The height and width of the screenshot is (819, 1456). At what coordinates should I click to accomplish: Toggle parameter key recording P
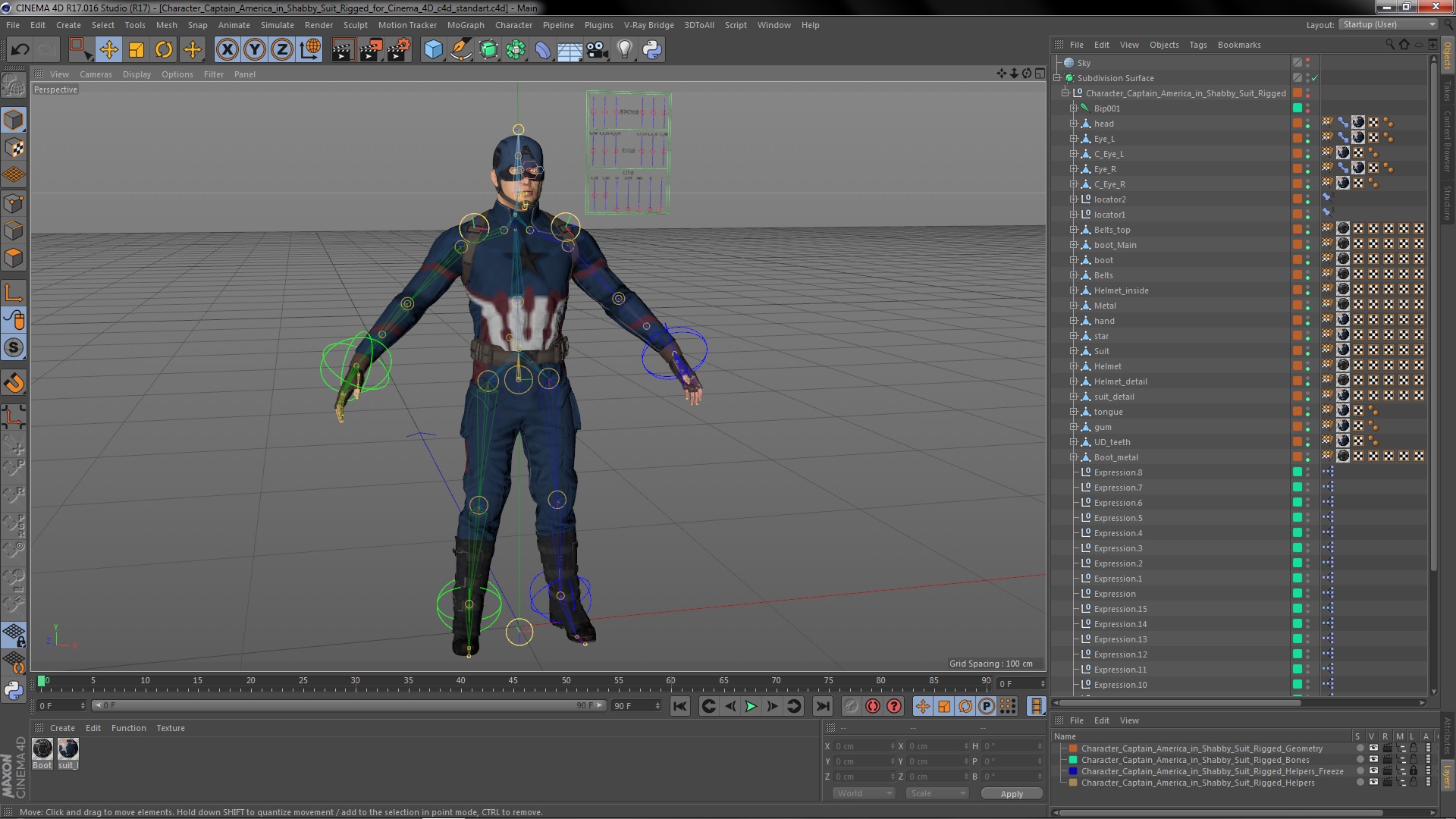(986, 706)
